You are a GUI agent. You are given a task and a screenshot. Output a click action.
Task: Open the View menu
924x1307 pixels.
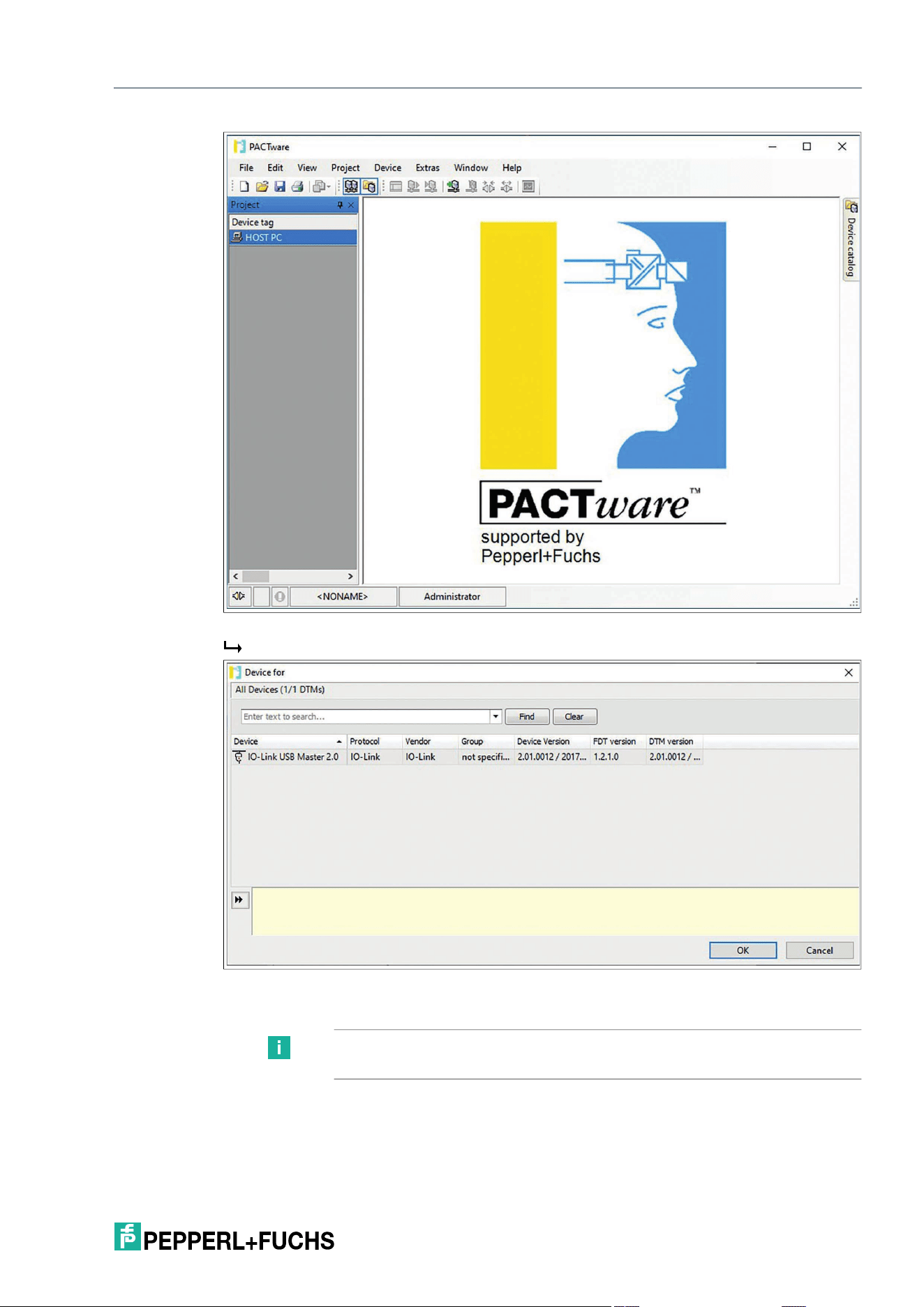pos(307,168)
